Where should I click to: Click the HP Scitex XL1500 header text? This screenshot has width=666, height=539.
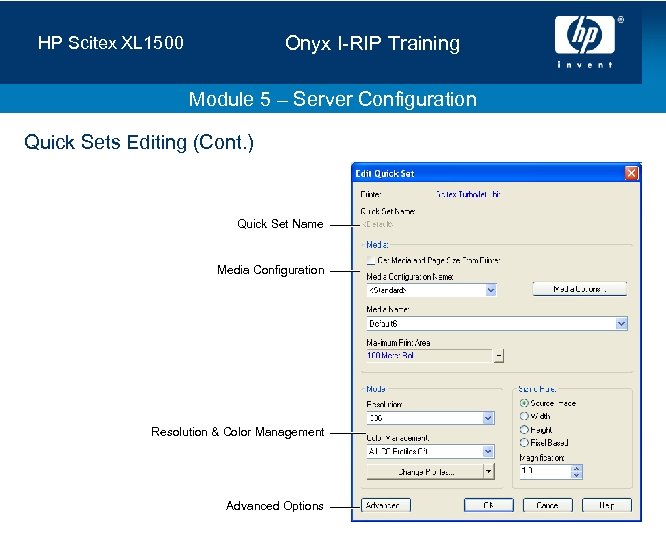click(x=110, y=42)
